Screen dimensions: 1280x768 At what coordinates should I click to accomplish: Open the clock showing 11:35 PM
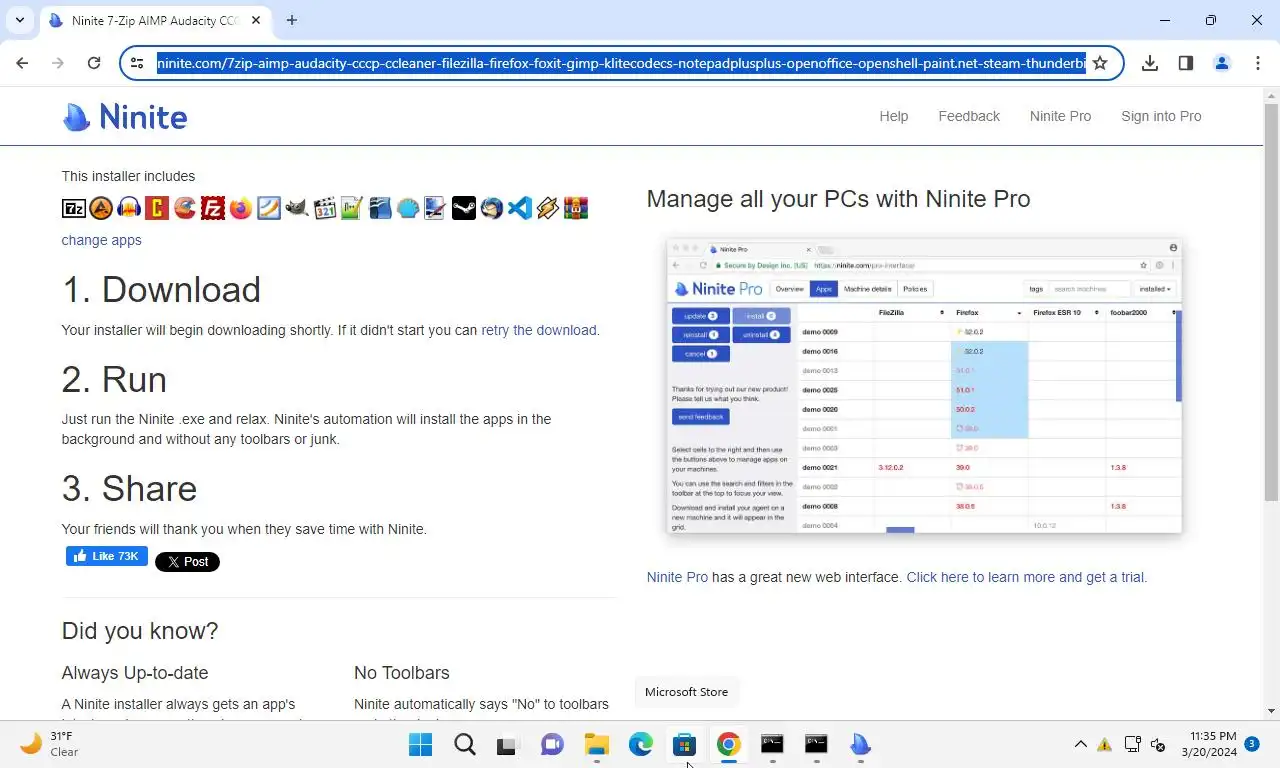(x=1209, y=744)
